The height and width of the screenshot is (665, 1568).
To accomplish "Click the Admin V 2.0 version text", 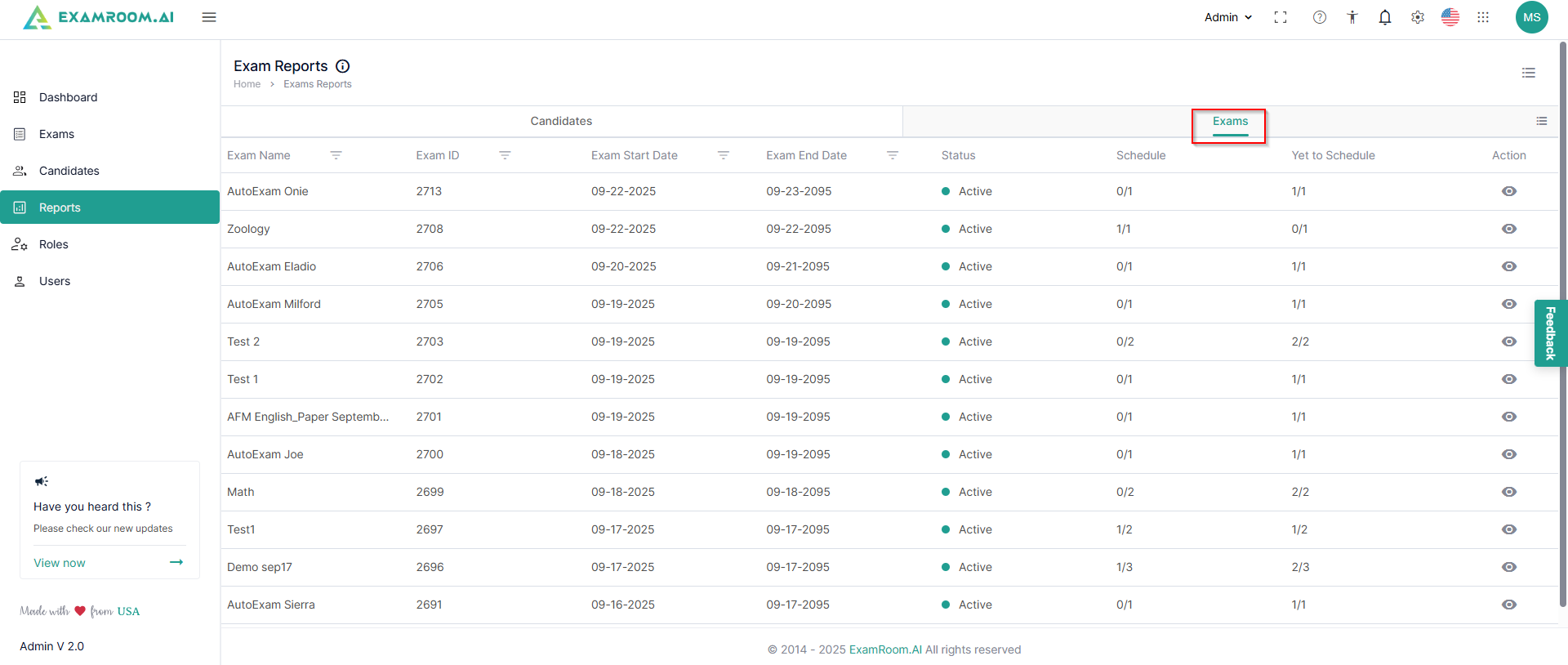I will (x=52, y=646).
